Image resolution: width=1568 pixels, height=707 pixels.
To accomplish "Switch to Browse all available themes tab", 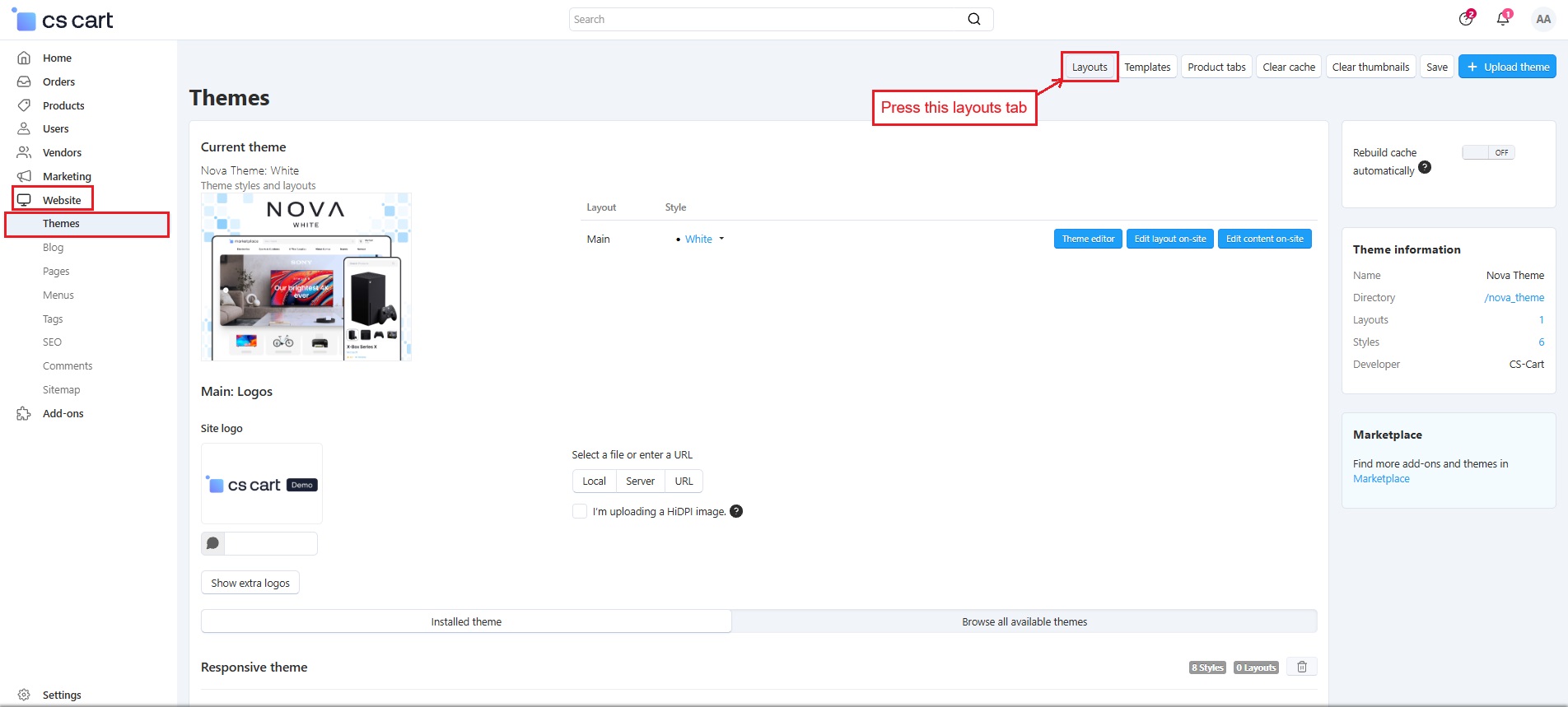I will tap(1024, 621).
